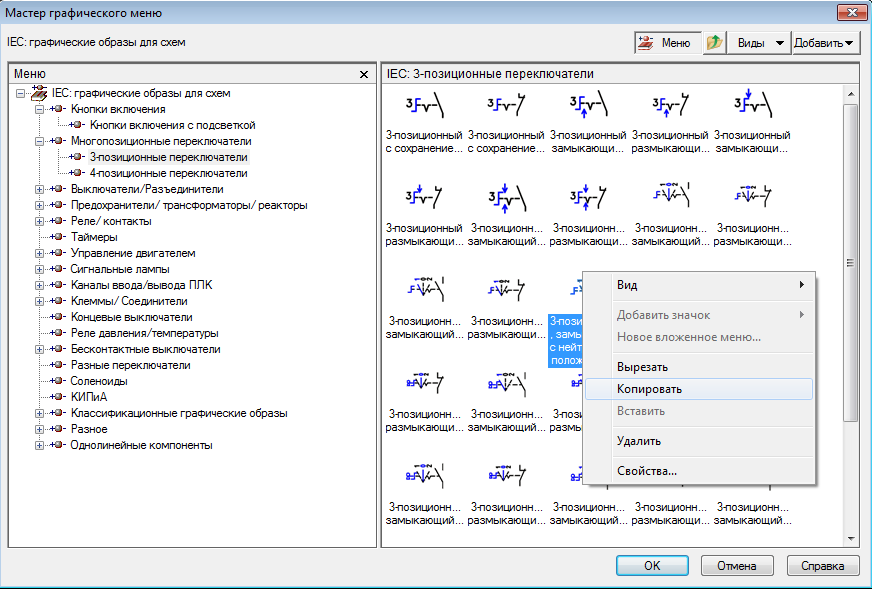
Task: Open the Добавить dropdown
Action: coord(825,43)
